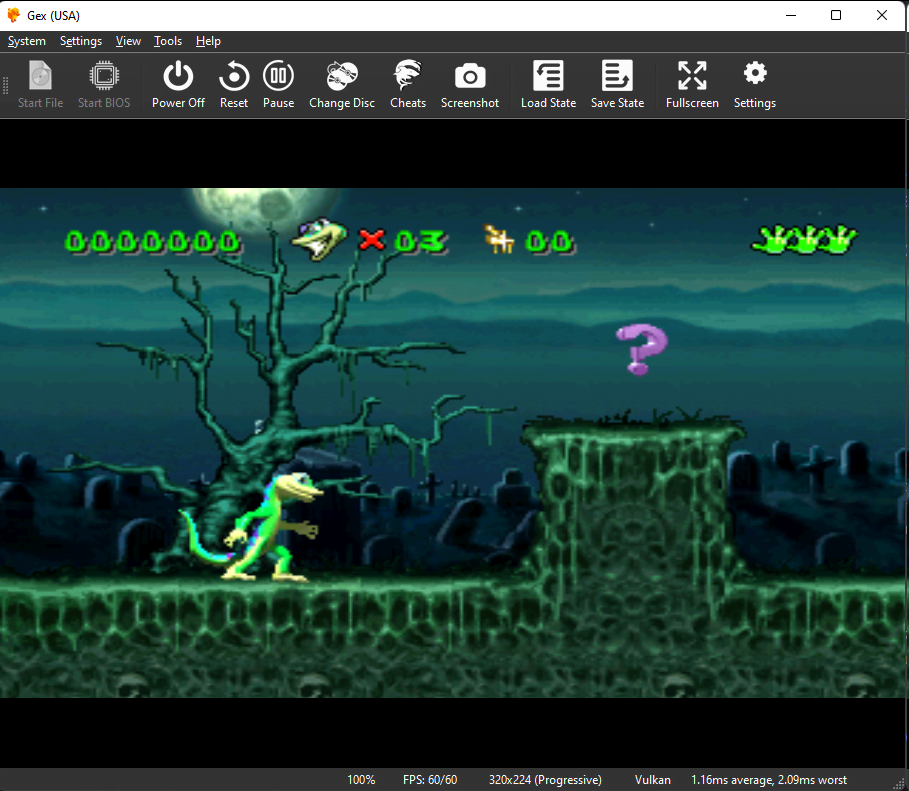Open the Save State toolbar button
909x791 pixels.
tap(617, 85)
